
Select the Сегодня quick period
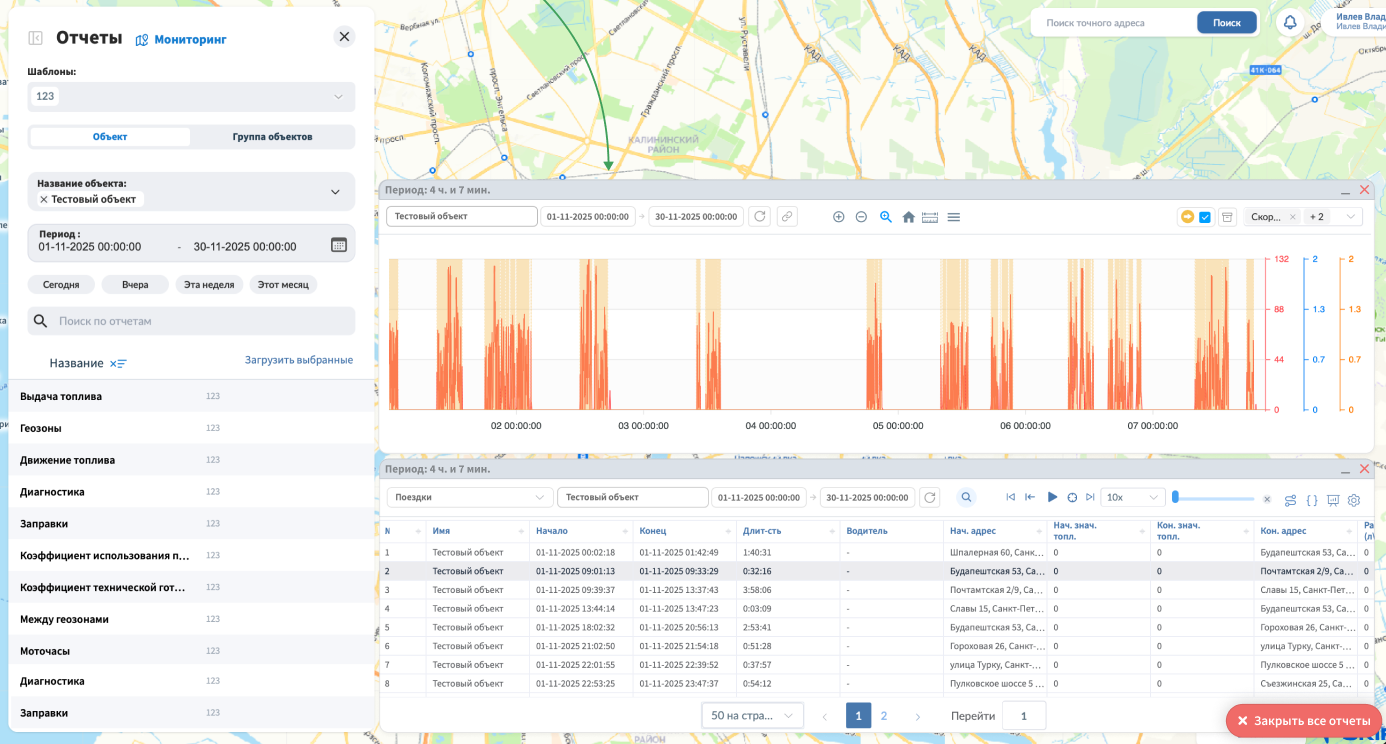(x=61, y=285)
